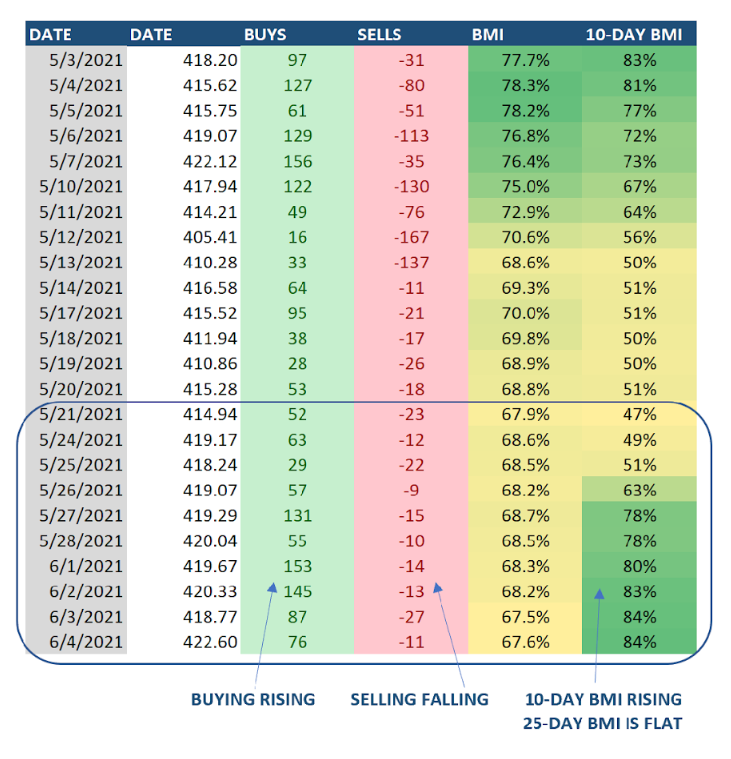The width and height of the screenshot is (731, 759).
Task: Select the 10-DAY BMI column header
Action: 634,35
